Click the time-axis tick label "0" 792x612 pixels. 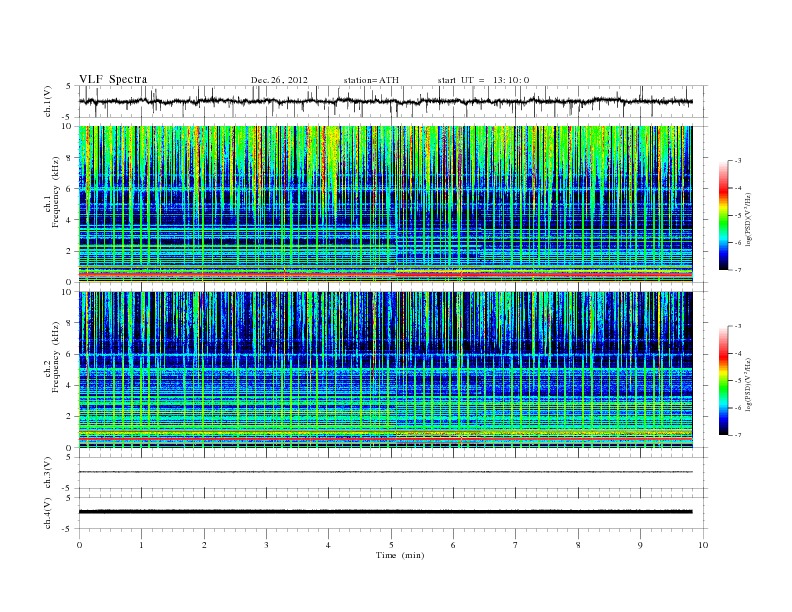tap(79, 545)
